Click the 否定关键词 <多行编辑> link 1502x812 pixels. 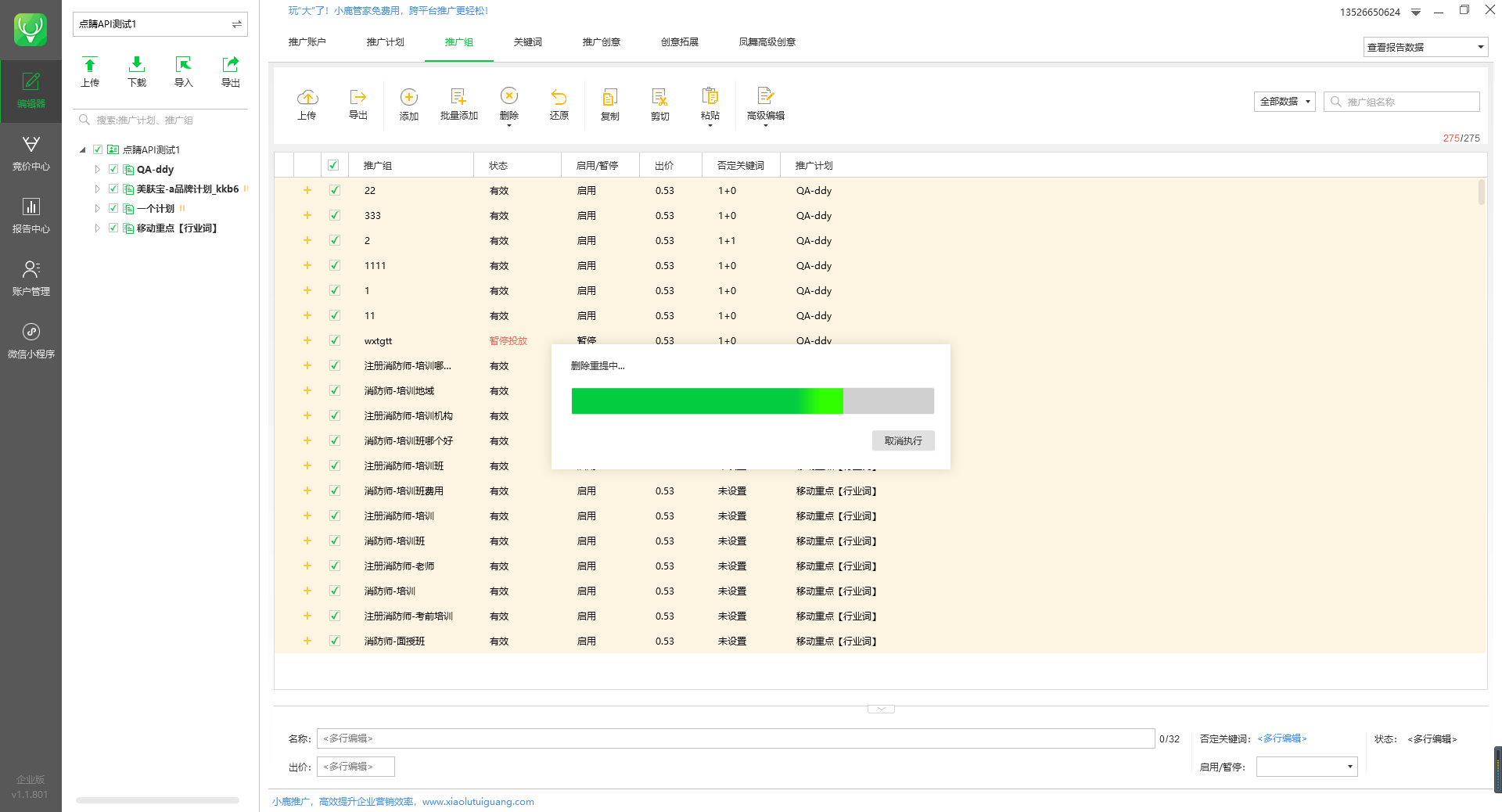click(1282, 738)
